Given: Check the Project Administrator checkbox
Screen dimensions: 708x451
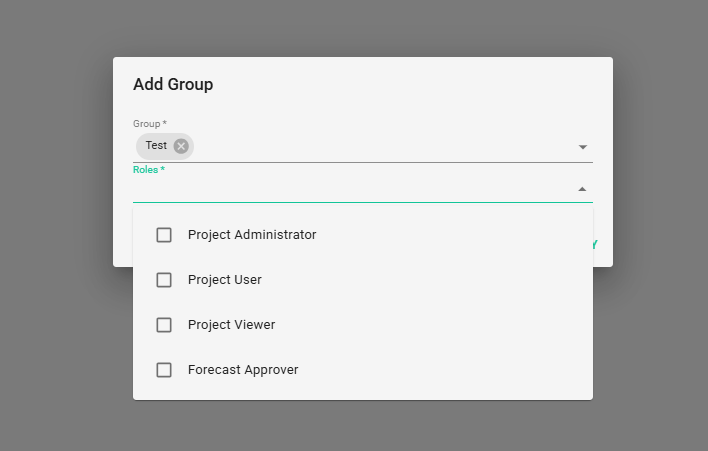Looking at the screenshot, I should pos(164,235).
